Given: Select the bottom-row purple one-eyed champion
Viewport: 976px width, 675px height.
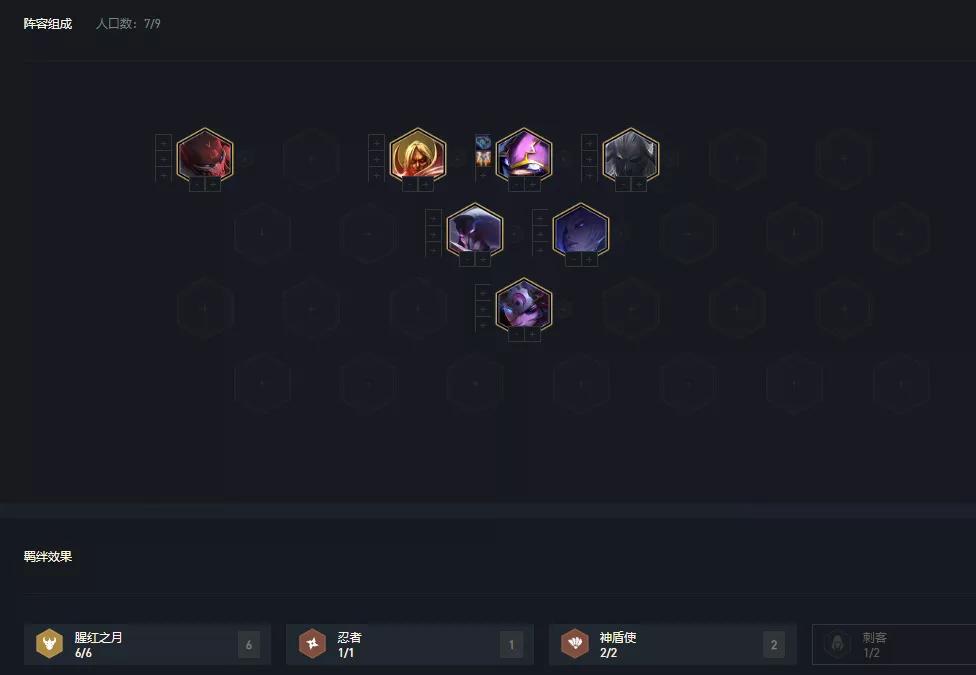Looking at the screenshot, I should click(524, 305).
